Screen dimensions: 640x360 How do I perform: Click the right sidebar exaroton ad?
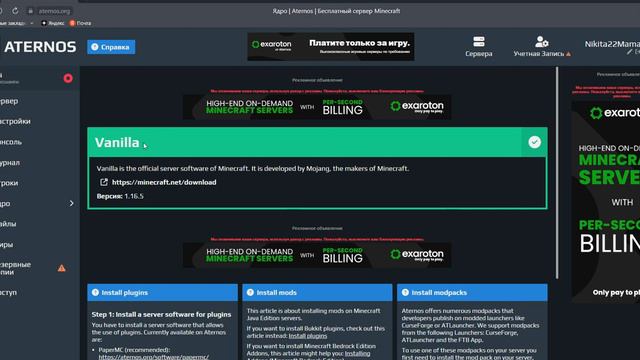606,201
